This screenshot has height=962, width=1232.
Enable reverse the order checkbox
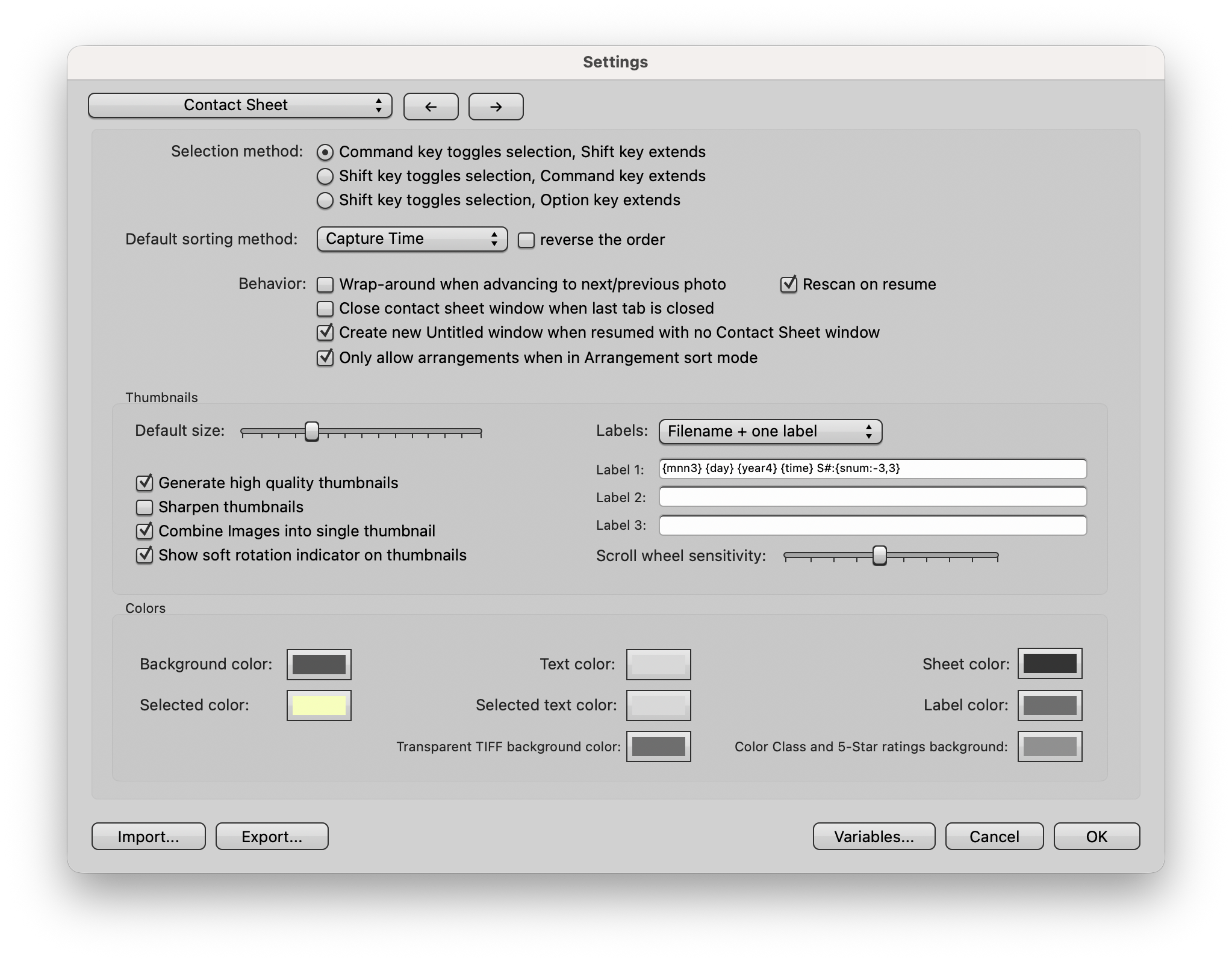click(526, 240)
